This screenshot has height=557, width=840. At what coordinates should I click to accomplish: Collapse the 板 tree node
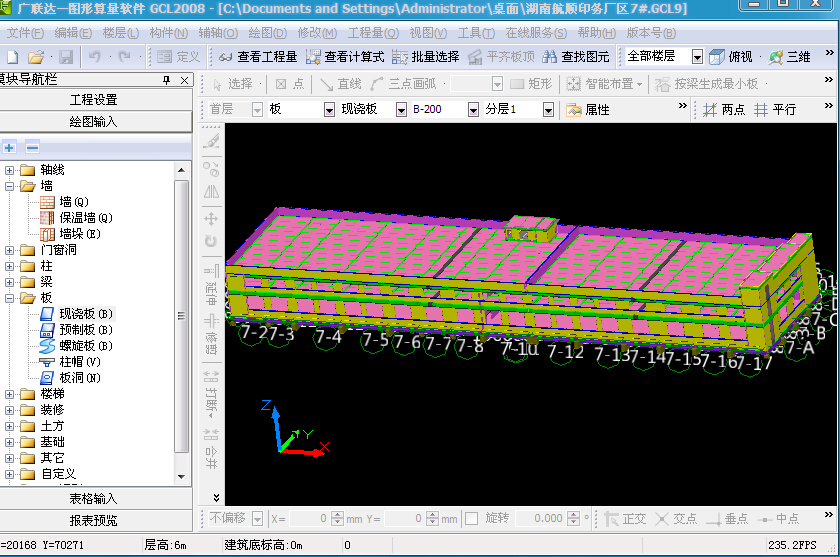point(9,298)
